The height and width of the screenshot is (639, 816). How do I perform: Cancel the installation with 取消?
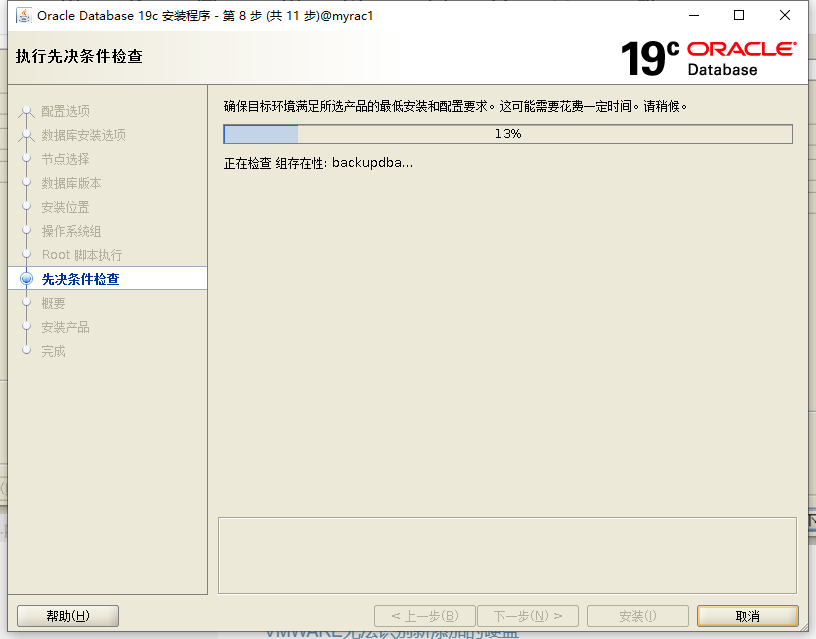pyautogui.click(x=747, y=616)
